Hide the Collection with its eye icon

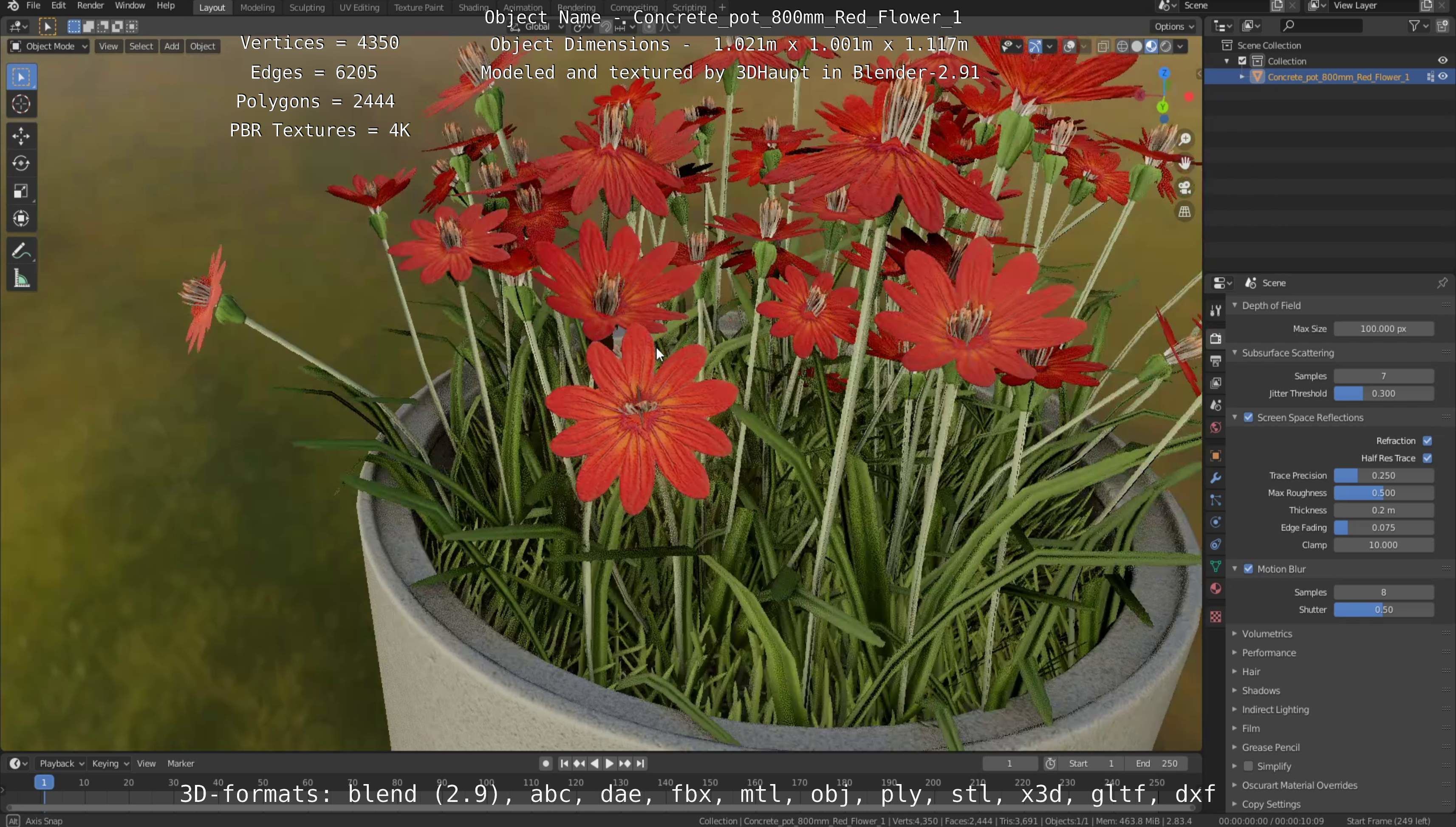1443,61
